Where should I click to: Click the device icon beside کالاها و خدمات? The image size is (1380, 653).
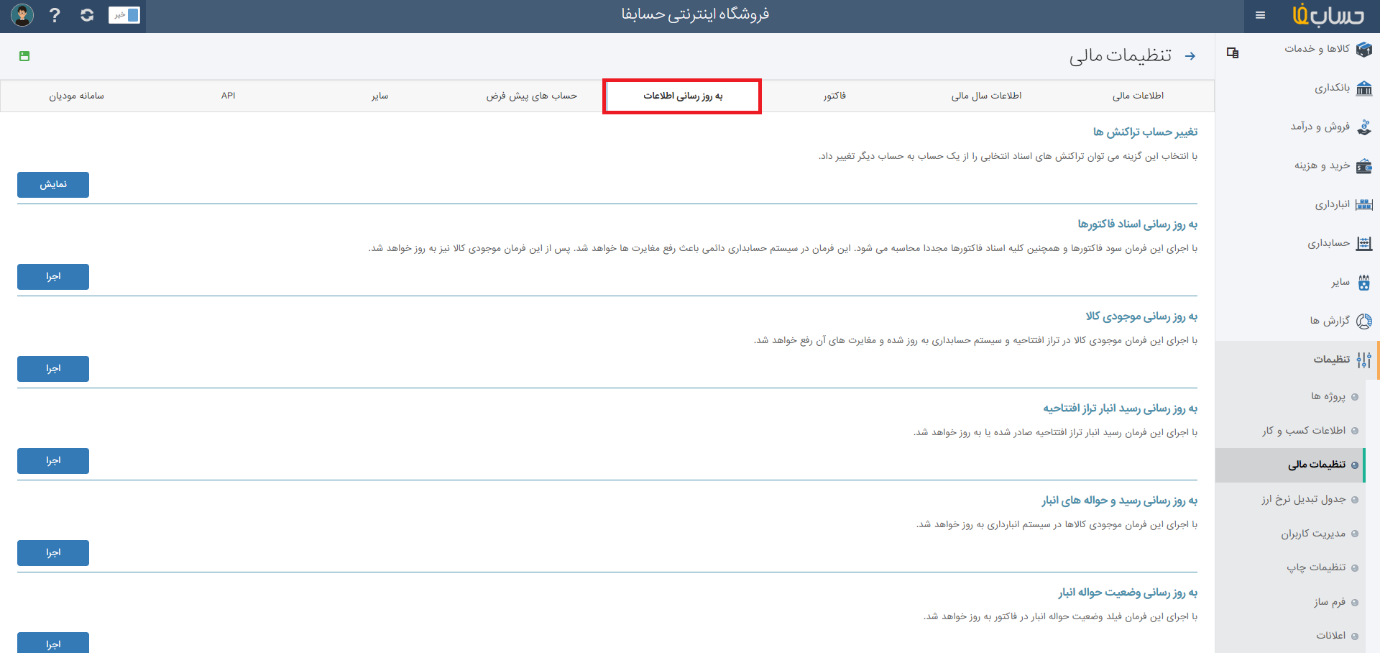click(x=1233, y=52)
